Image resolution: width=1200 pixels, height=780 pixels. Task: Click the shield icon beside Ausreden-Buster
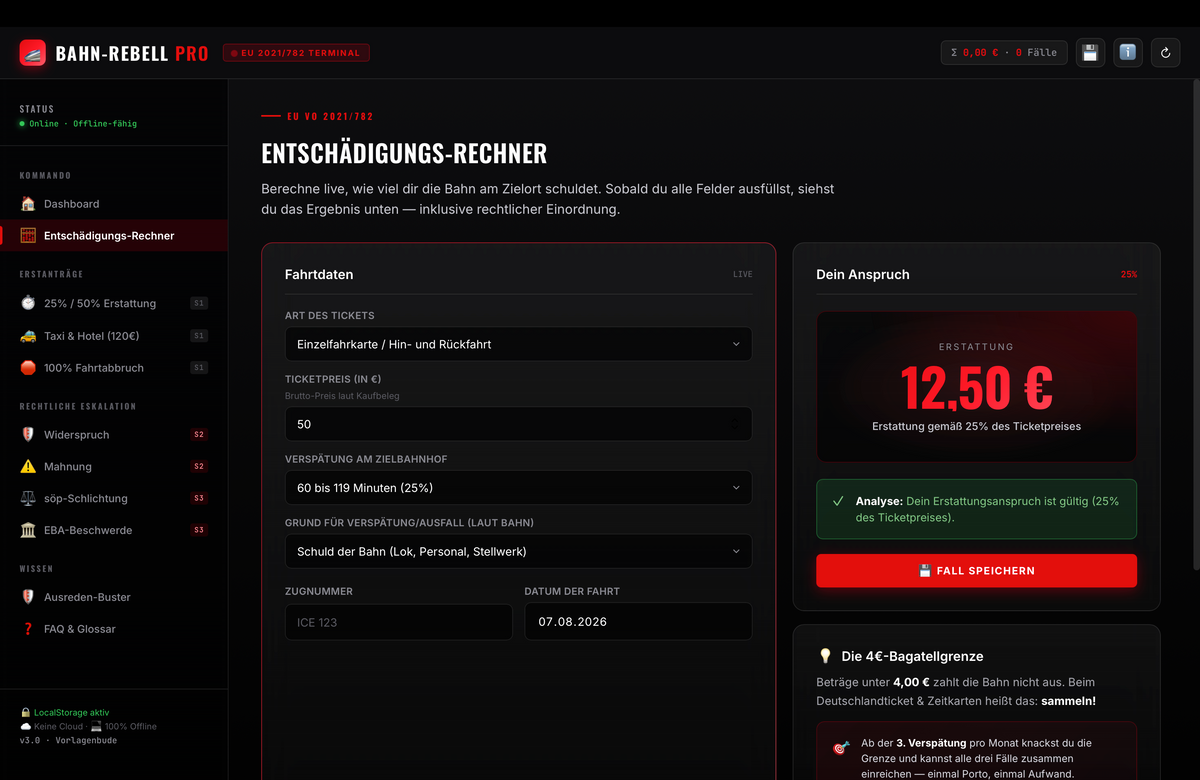click(28, 597)
